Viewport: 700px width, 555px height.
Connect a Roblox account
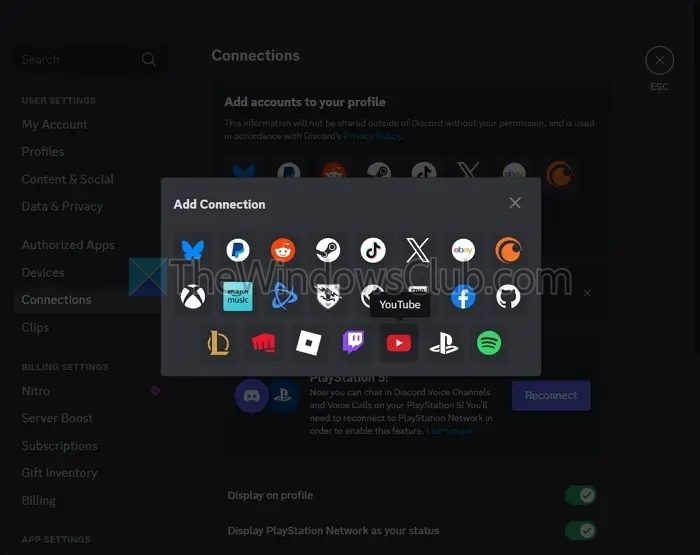[x=309, y=343]
